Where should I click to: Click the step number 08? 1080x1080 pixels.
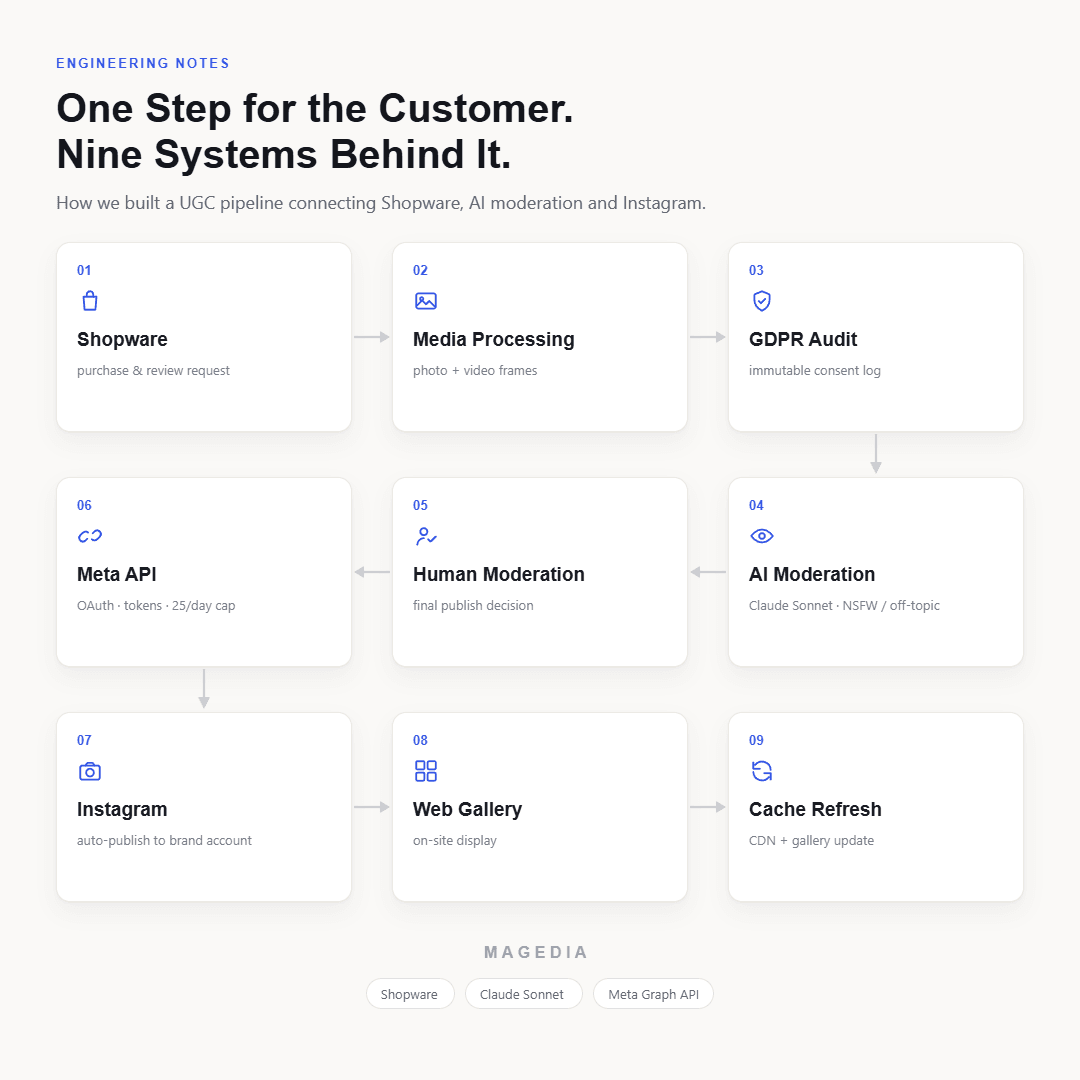[x=420, y=740]
